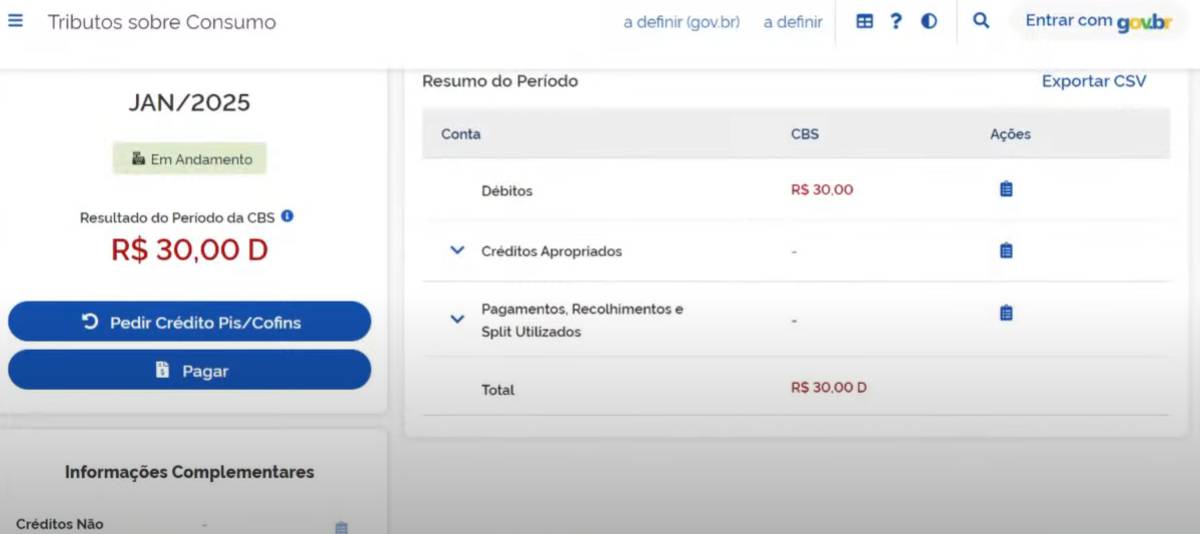This screenshot has height=534, width=1200.
Task: Open help question mark icon
Action: click(896, 21)
